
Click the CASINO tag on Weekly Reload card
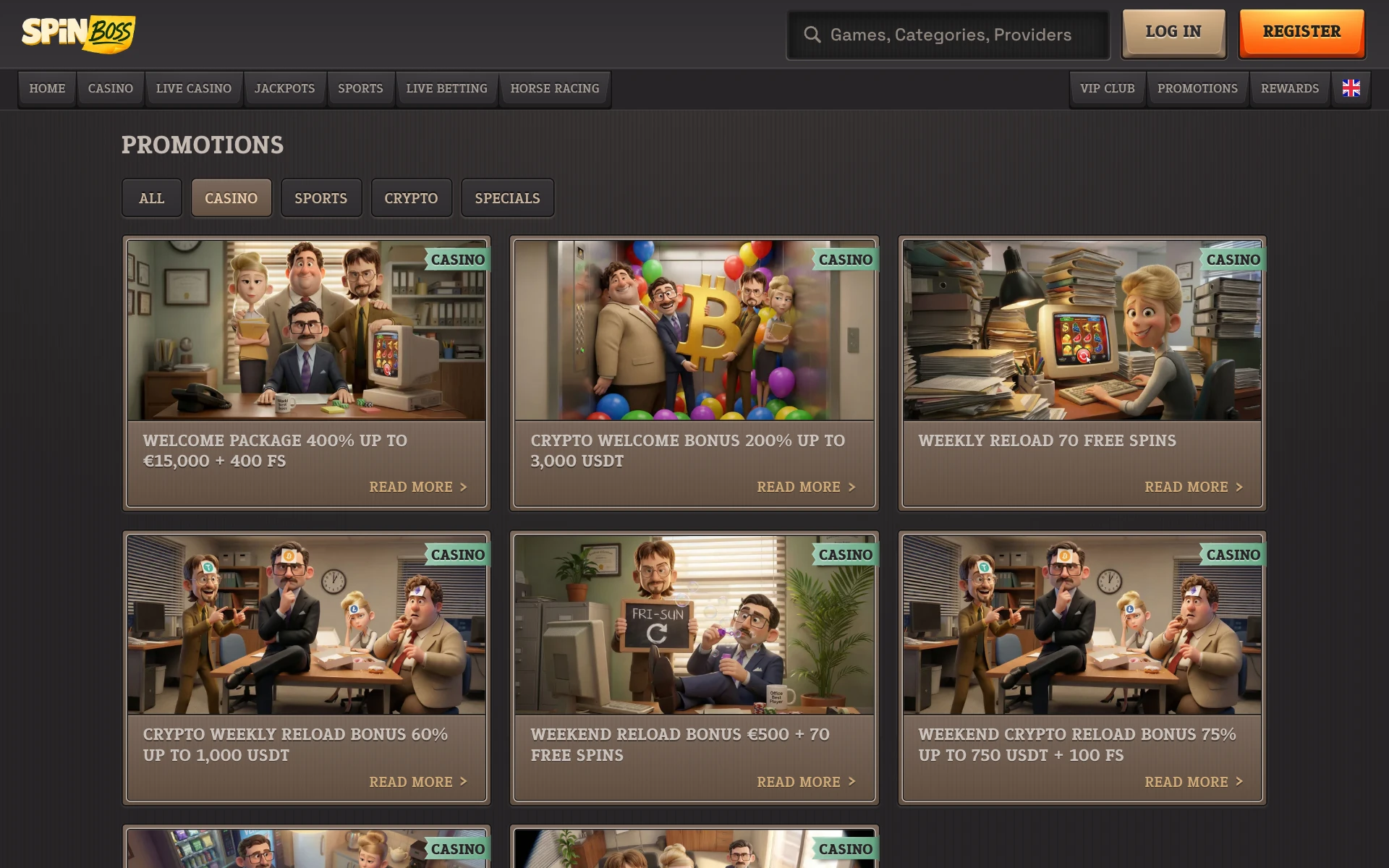(1233, 260)
